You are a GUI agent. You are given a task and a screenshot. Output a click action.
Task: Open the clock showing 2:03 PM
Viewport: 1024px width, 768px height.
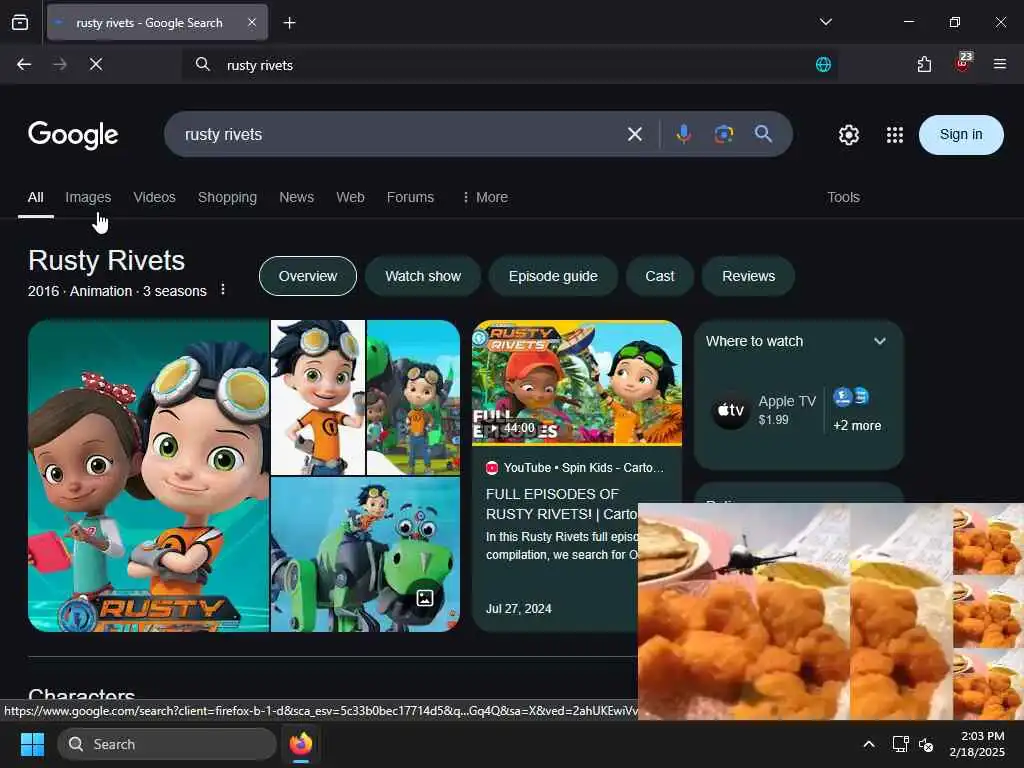[x=977, y=744]
